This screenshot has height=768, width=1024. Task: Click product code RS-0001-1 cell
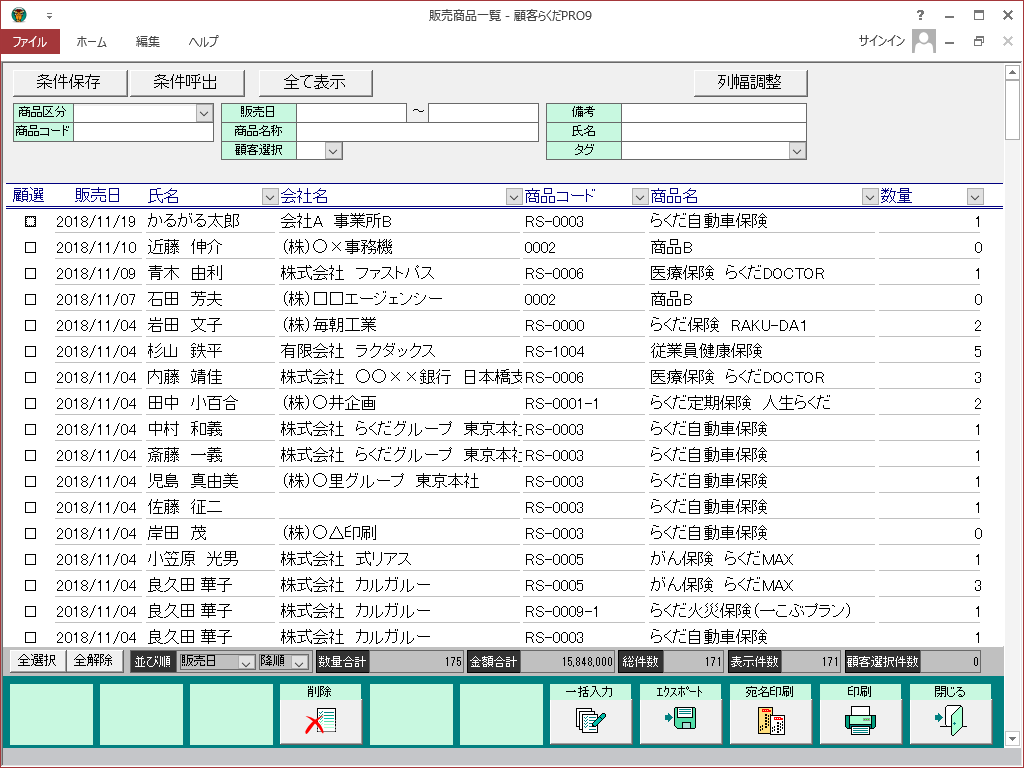point(583,404)
